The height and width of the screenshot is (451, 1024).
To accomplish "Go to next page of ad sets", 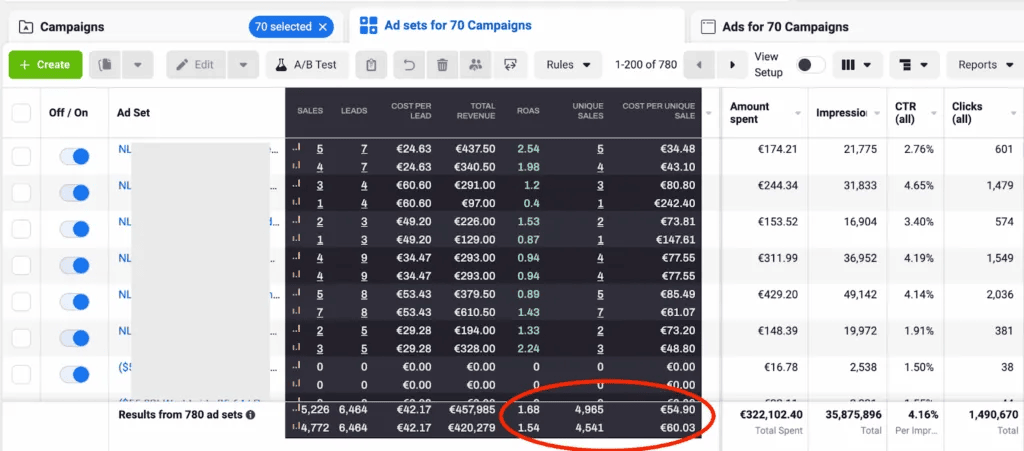I will coord(732,65).
